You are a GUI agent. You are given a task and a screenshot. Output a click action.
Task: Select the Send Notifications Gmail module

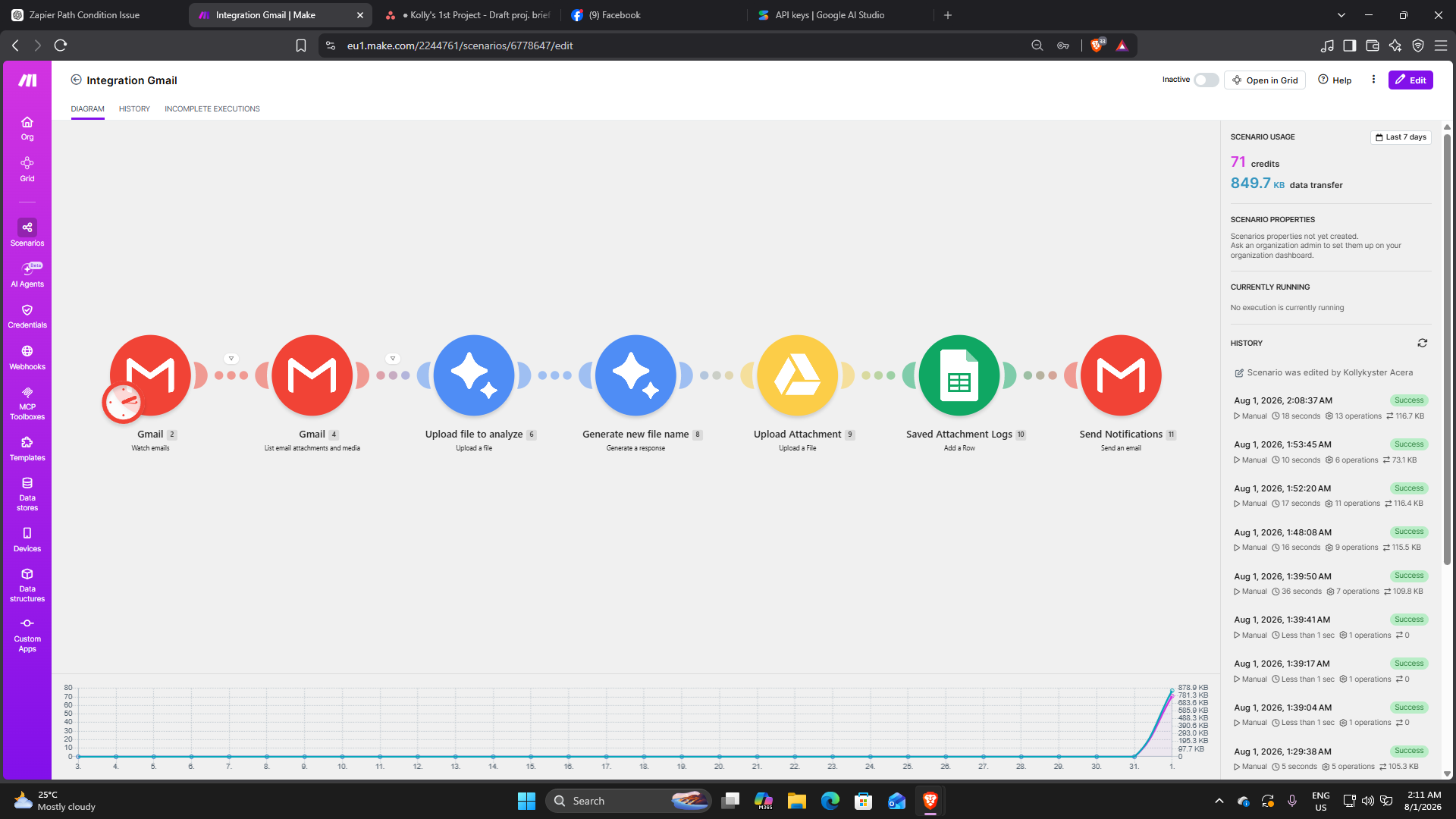(x=1121, y=375)
